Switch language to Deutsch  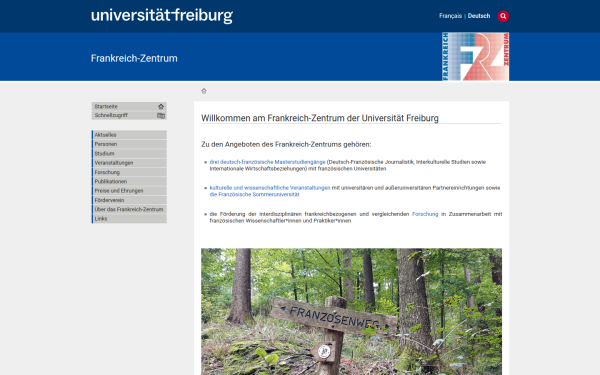click(479, 16)
